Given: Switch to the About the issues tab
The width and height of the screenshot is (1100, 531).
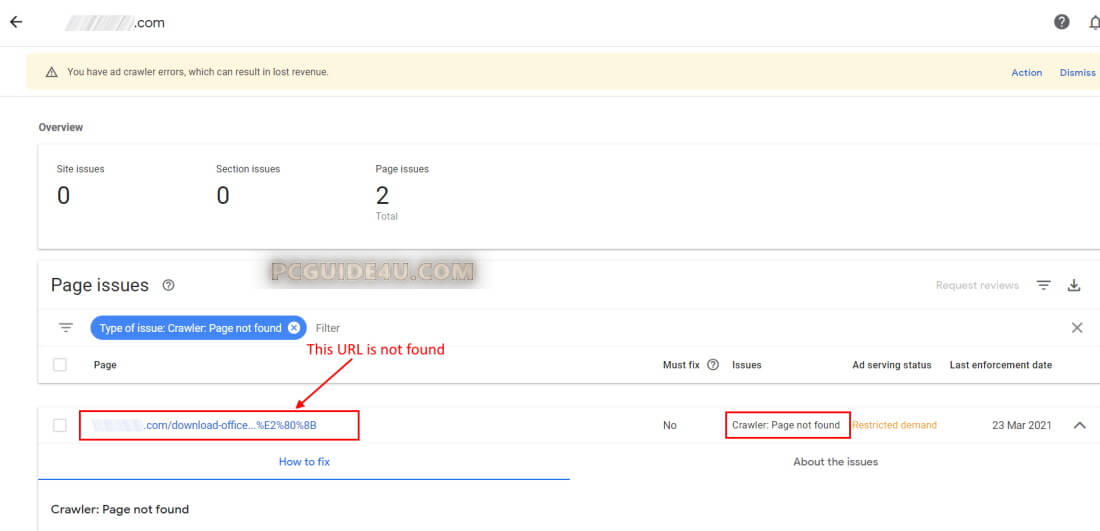Looking at the screenshot, I should (835, 462).
